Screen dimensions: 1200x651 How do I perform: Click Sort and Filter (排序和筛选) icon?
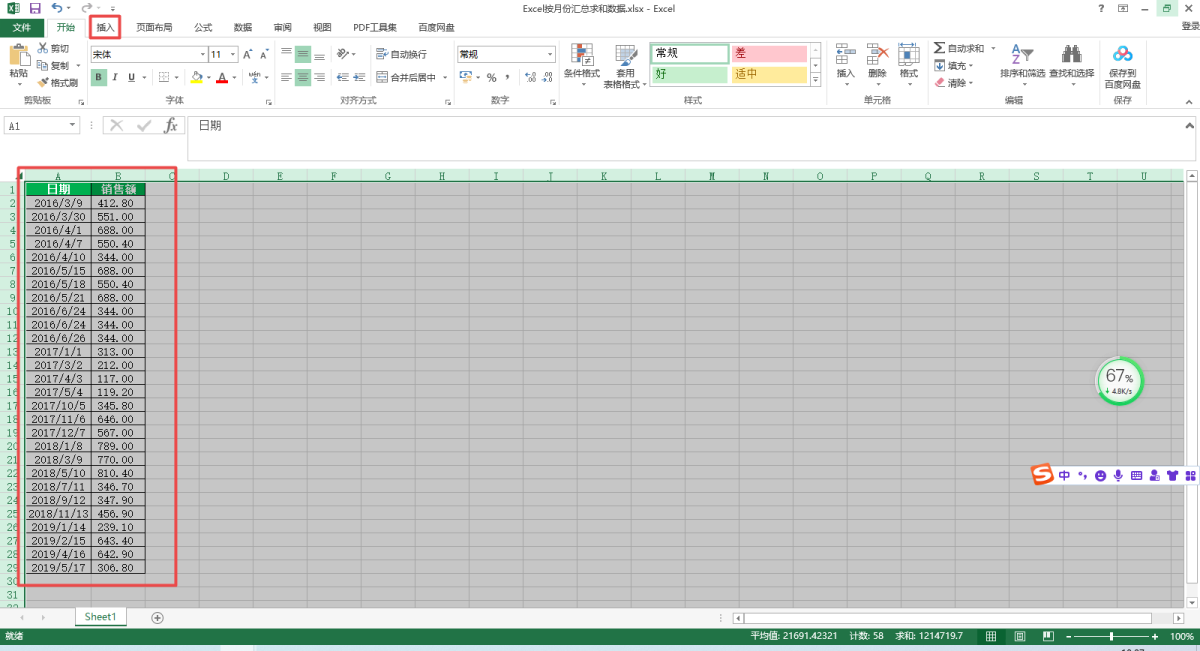click(1021, 55)
